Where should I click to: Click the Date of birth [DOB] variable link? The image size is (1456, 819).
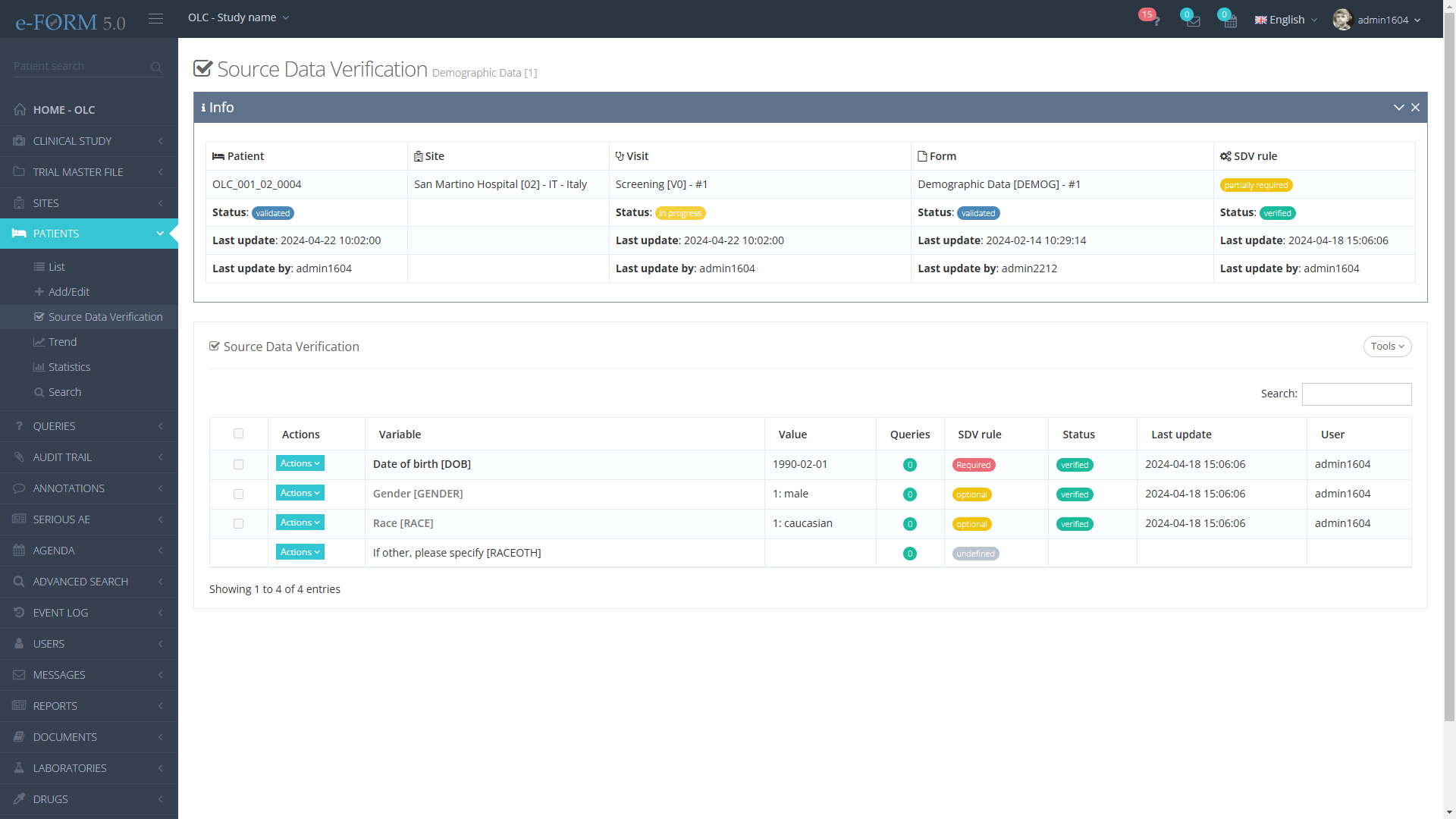(x=422, y=464)
